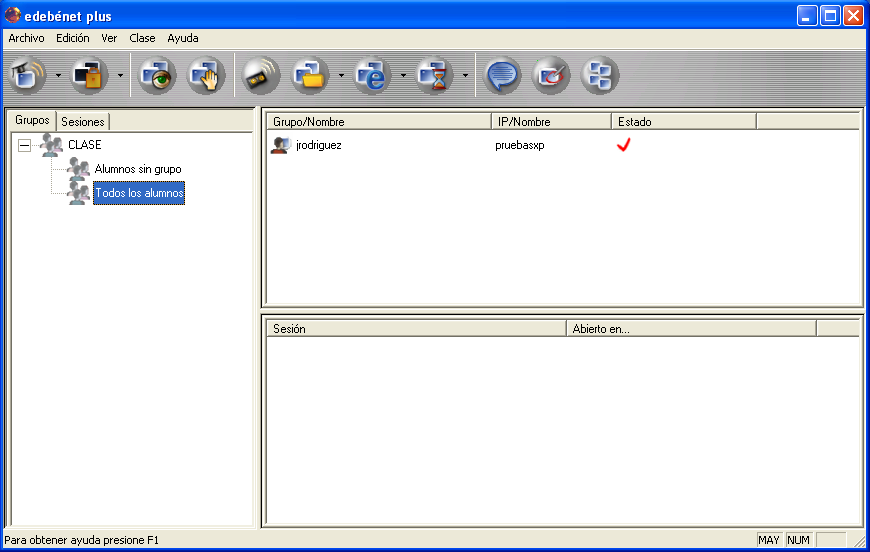Click the eye monitor students icon
This screenshot has height=552, width=870.
pyautogui.click(x=157, y=76)
